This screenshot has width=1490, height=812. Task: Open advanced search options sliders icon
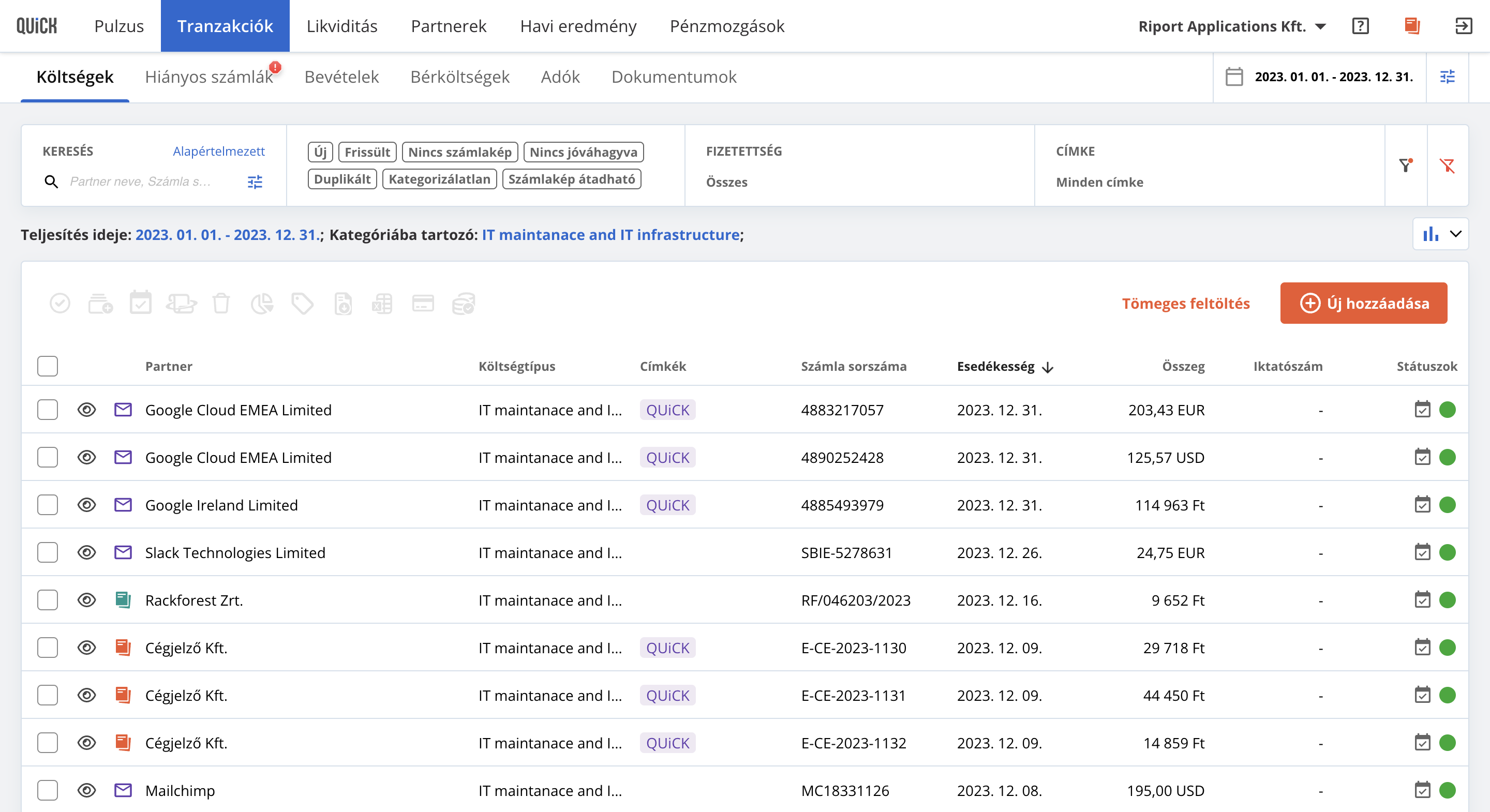(x=255, y=182)
